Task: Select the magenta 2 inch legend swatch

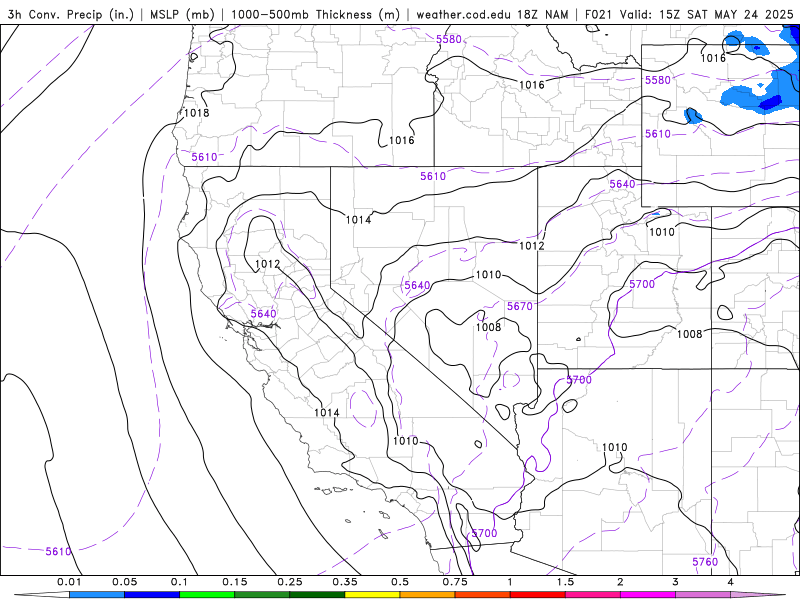Action: [647, 595]
